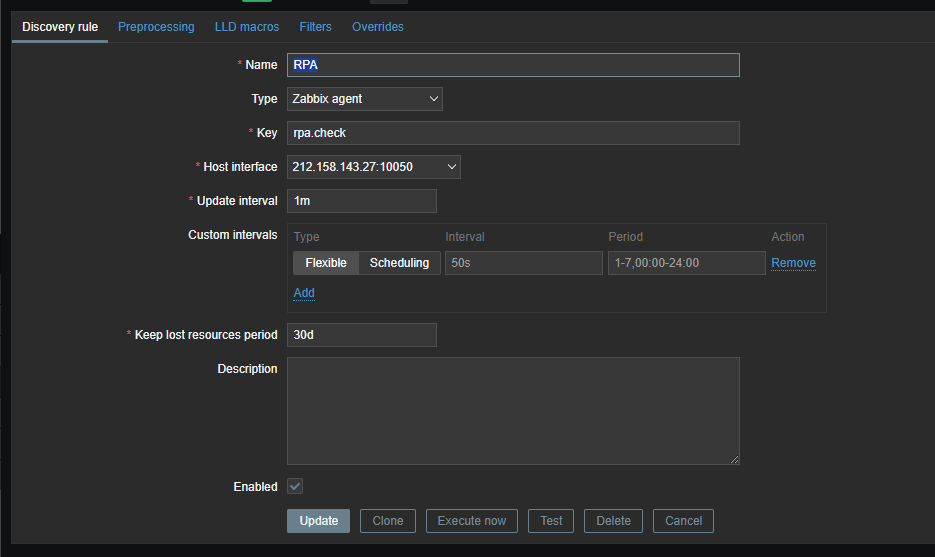Select the Discovery rule tab
The height and width of the screenshot is (557, 935).
point(60,27)
